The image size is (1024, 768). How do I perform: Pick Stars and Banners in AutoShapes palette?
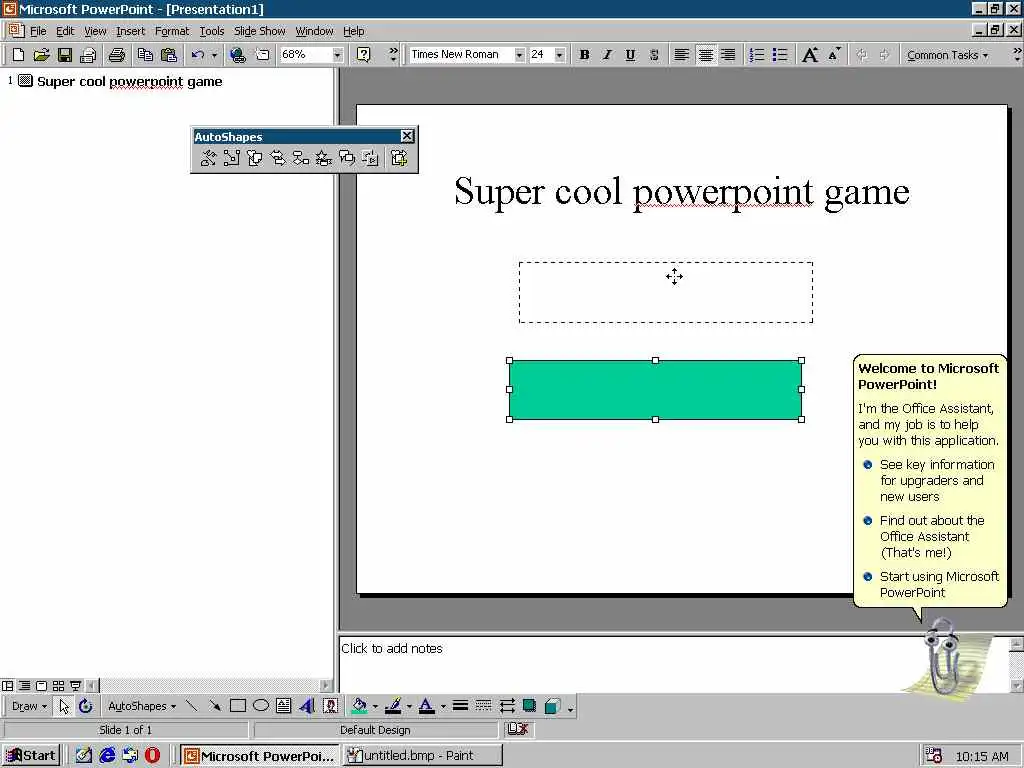tap(324, 157)
